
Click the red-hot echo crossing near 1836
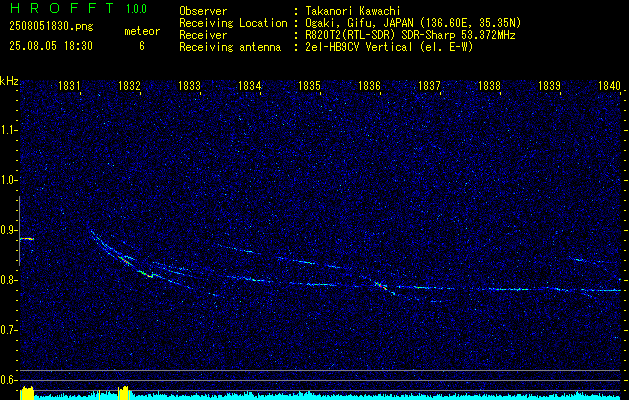click(x=381, y=286)
